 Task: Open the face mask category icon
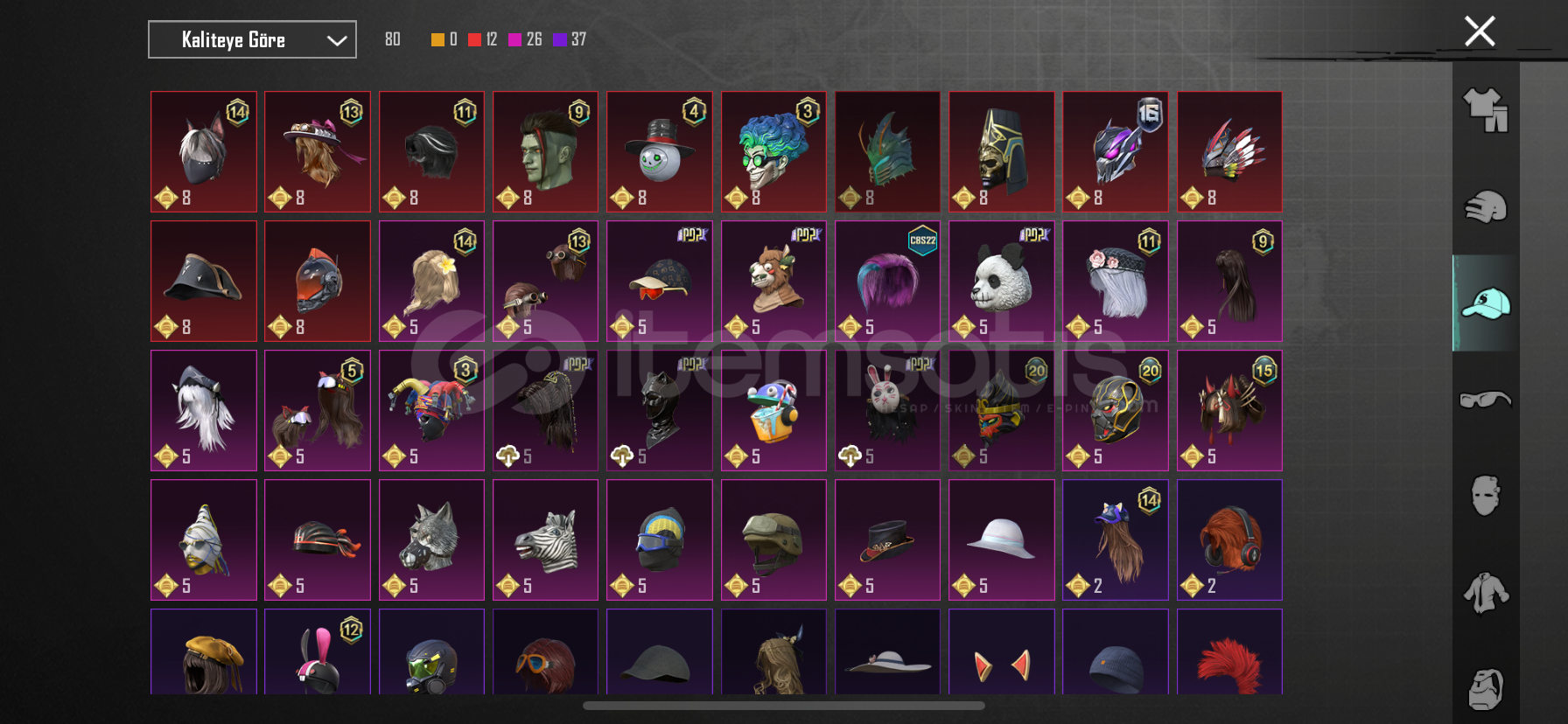point(1485,495)
